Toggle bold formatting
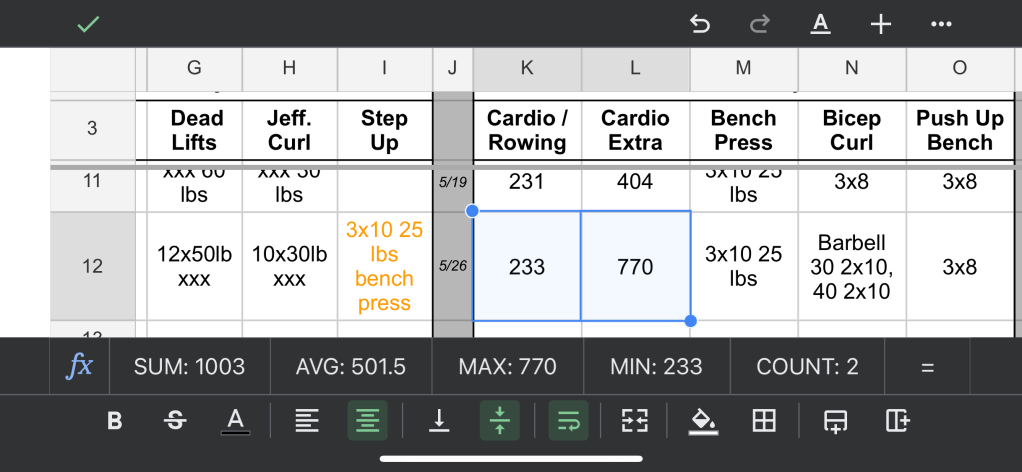The image size is (1022, 472). 115,421
